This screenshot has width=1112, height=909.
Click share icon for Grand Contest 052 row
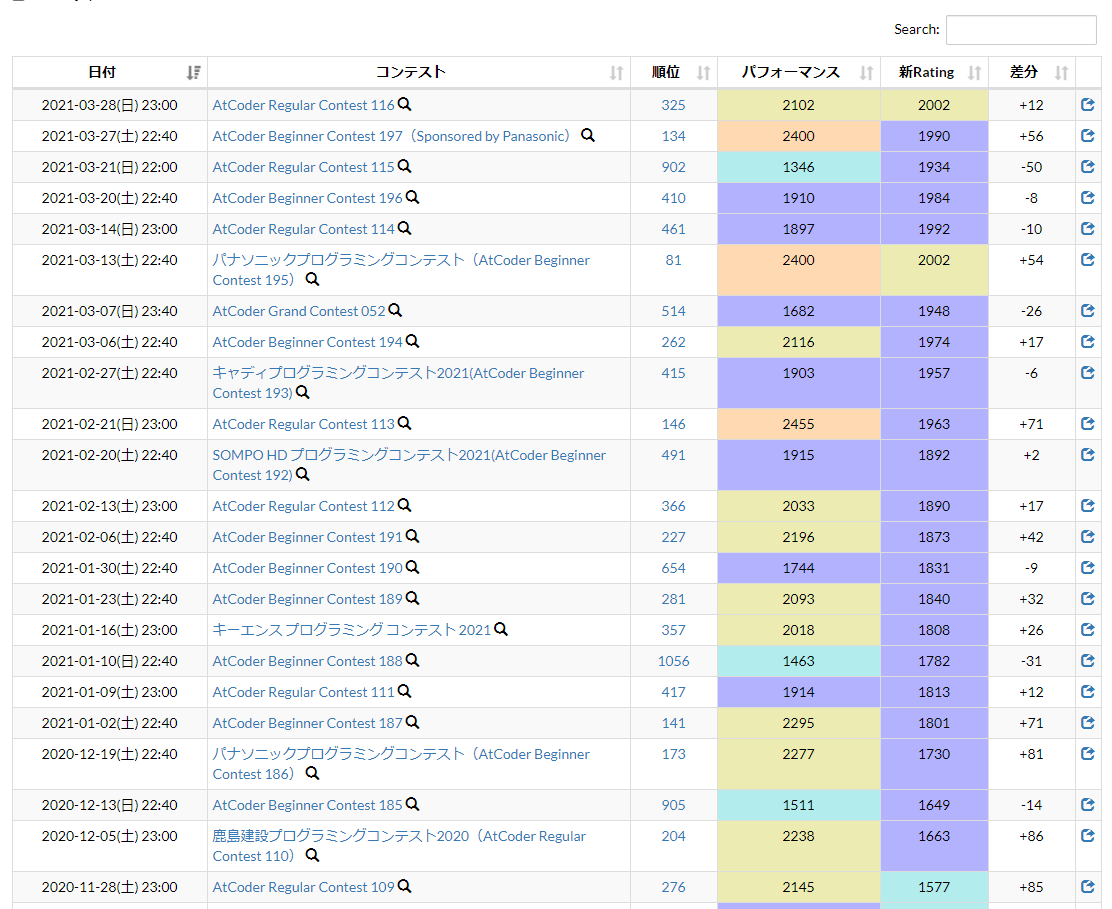click(1087, 311)
